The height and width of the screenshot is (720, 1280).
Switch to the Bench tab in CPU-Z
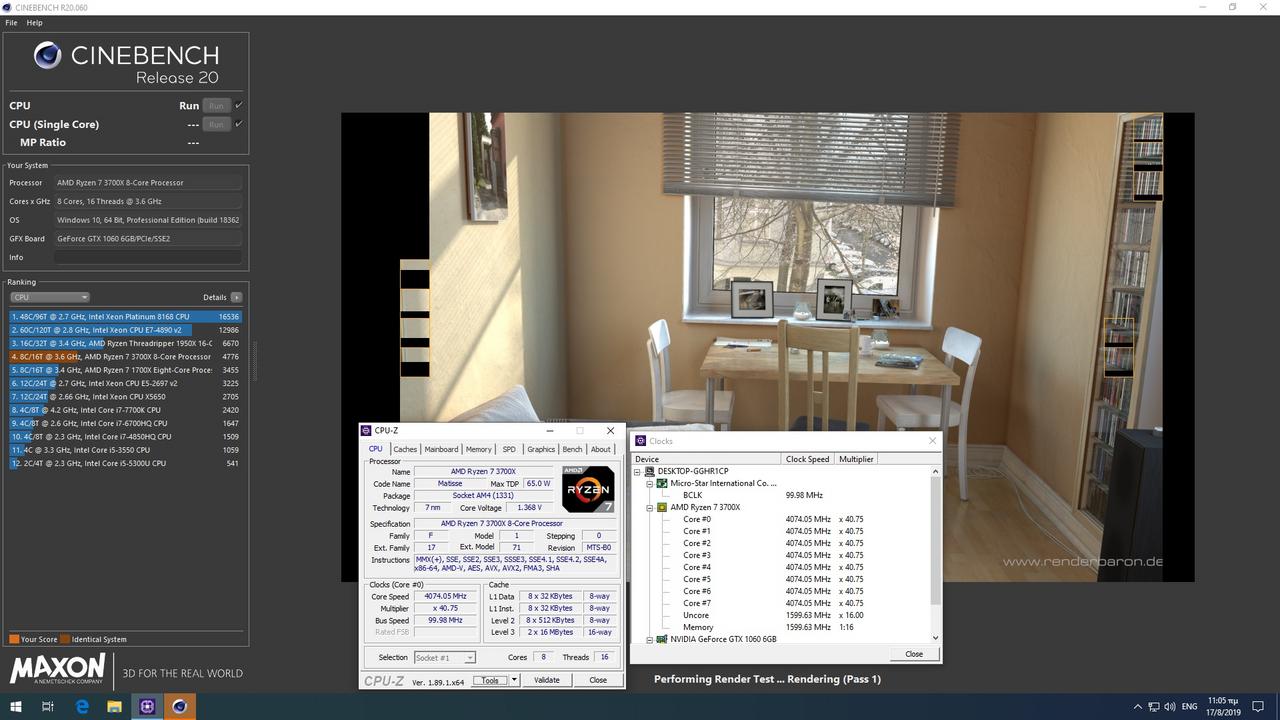click(572, 449)
